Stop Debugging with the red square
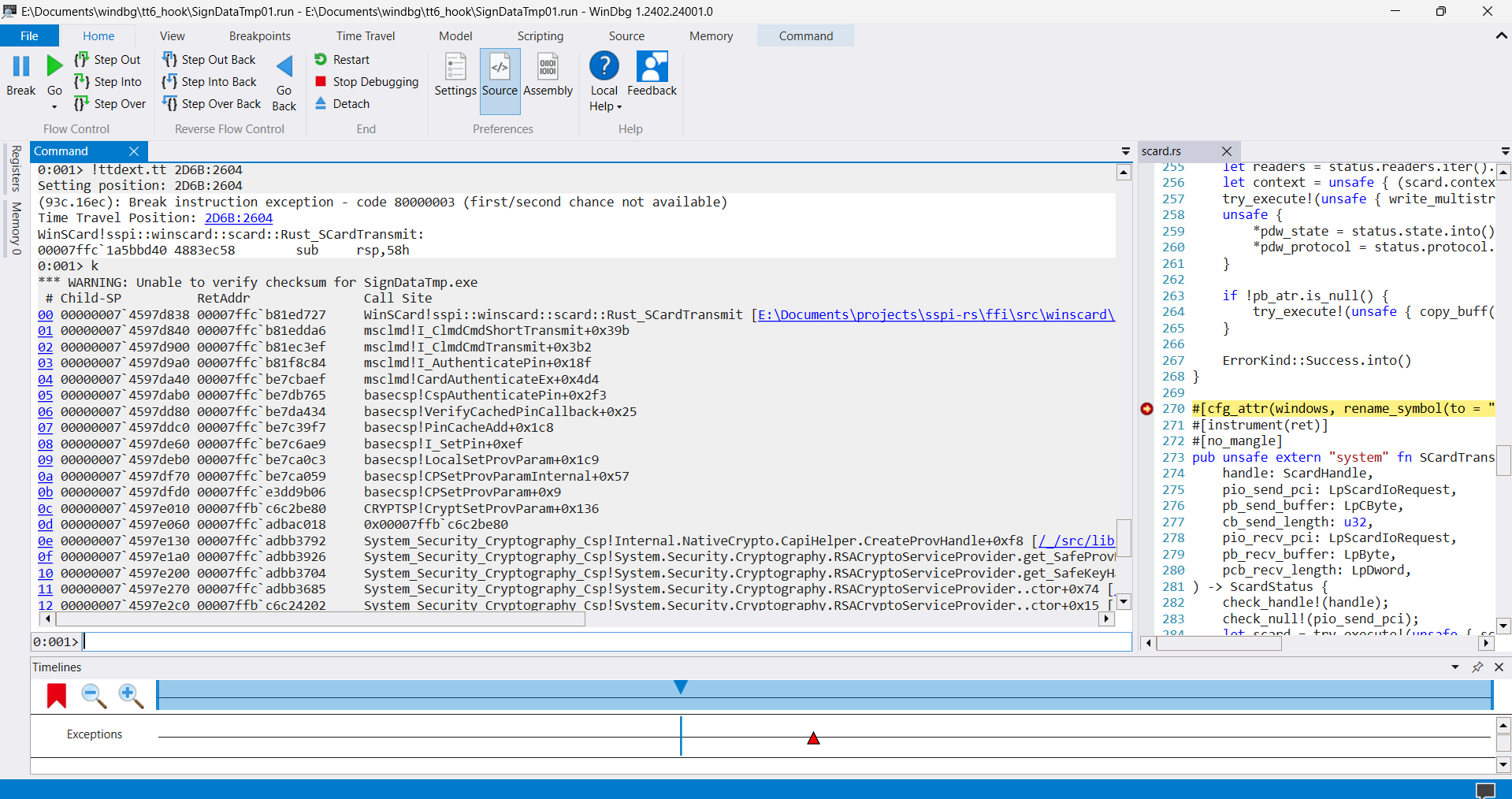The height and width of the screenshot is (799, 1512). (x=321, y=82)
